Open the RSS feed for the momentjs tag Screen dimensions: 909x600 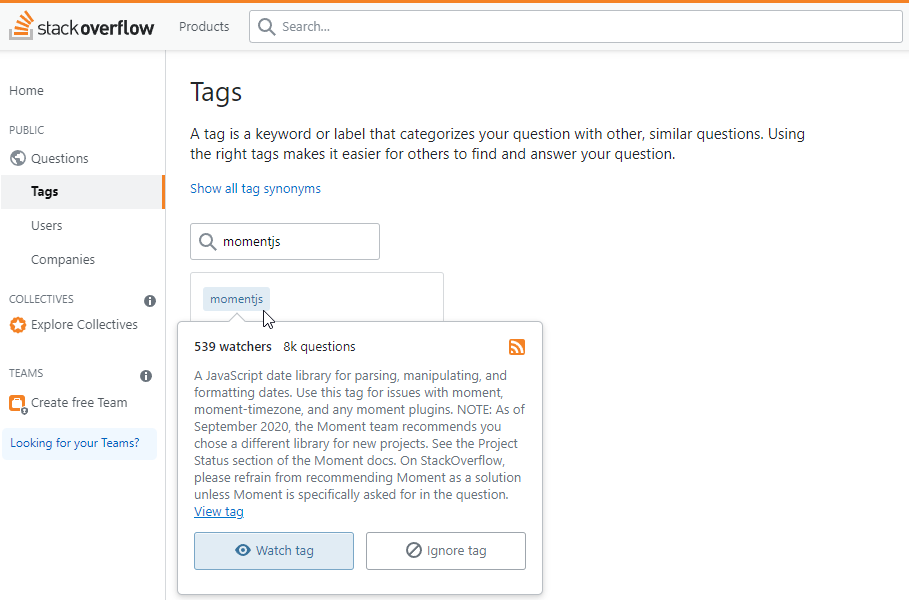pos(517,347)
